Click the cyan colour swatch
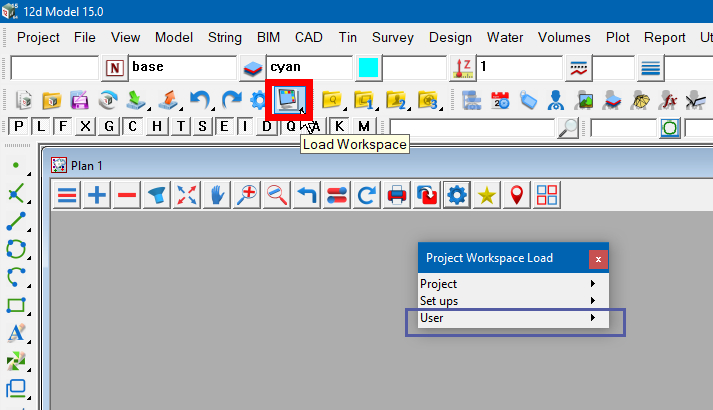 368,68
